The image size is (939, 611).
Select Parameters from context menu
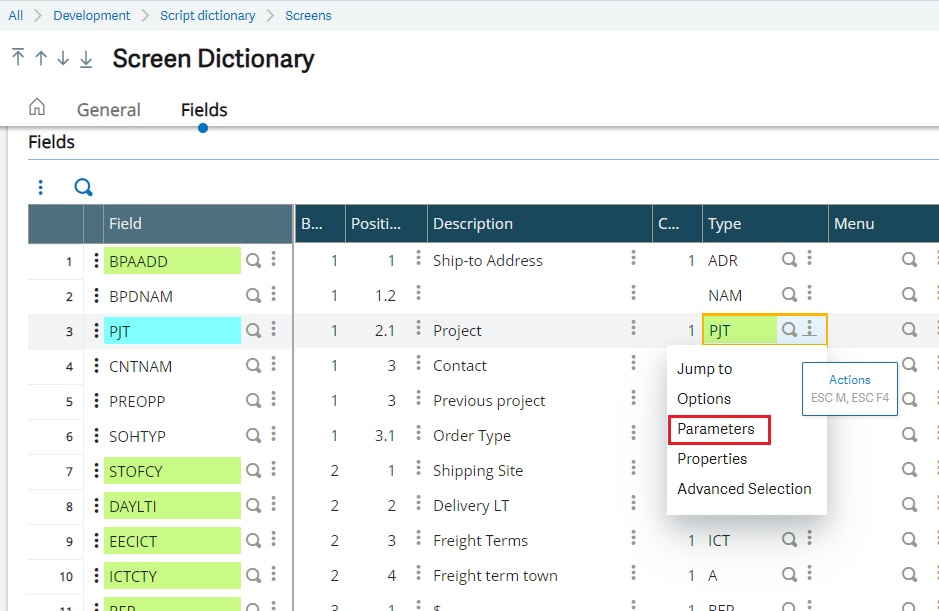tap(716, 429)
